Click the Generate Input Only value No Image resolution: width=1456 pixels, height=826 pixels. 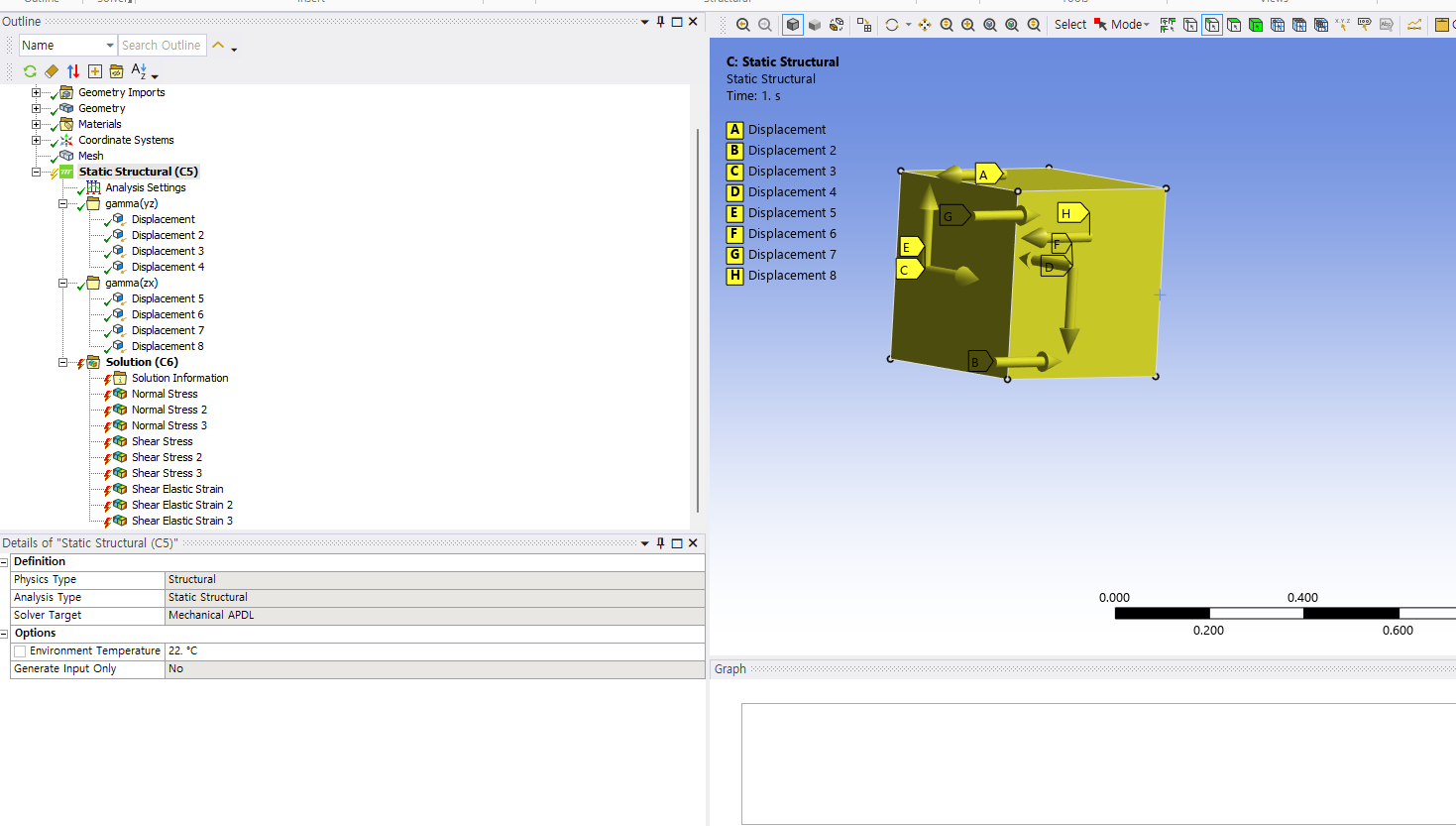(x=434, y=669)
